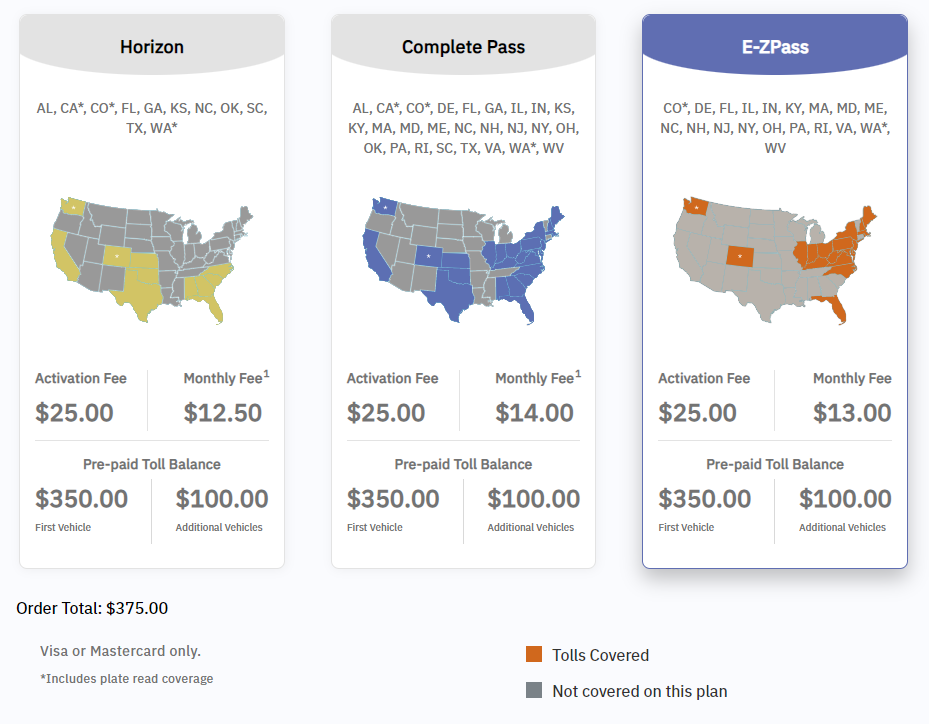Select the E-ZPass plan header
Image resolution: width=929 pixels, height=724 pixels.
coord(775,47)
